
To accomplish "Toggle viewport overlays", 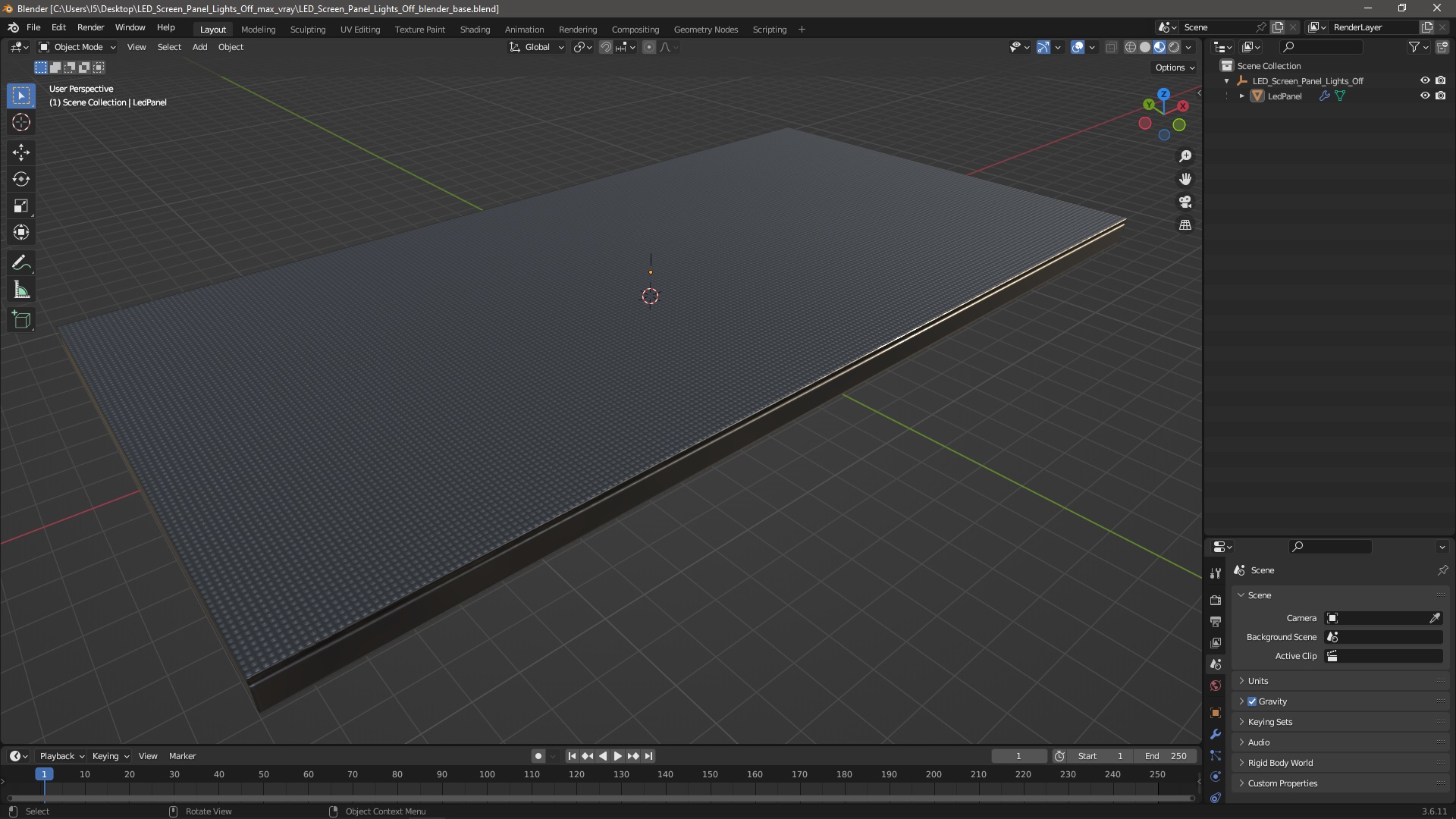I will [1078, 47].
